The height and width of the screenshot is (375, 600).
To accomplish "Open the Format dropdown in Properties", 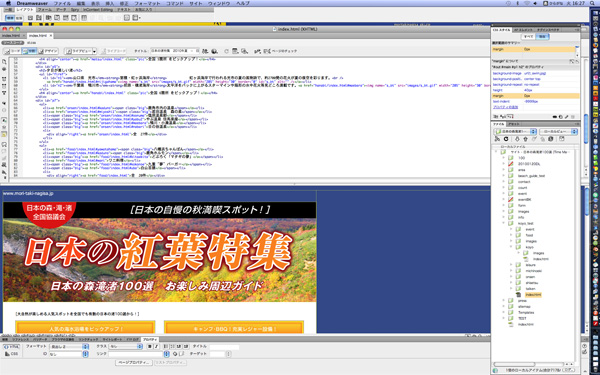I will (69, 346).
